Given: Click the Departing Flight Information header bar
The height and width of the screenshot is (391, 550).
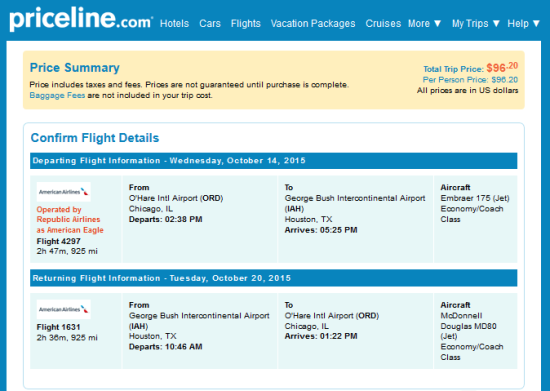Looking at the screenshot, I should click(274, 161).
